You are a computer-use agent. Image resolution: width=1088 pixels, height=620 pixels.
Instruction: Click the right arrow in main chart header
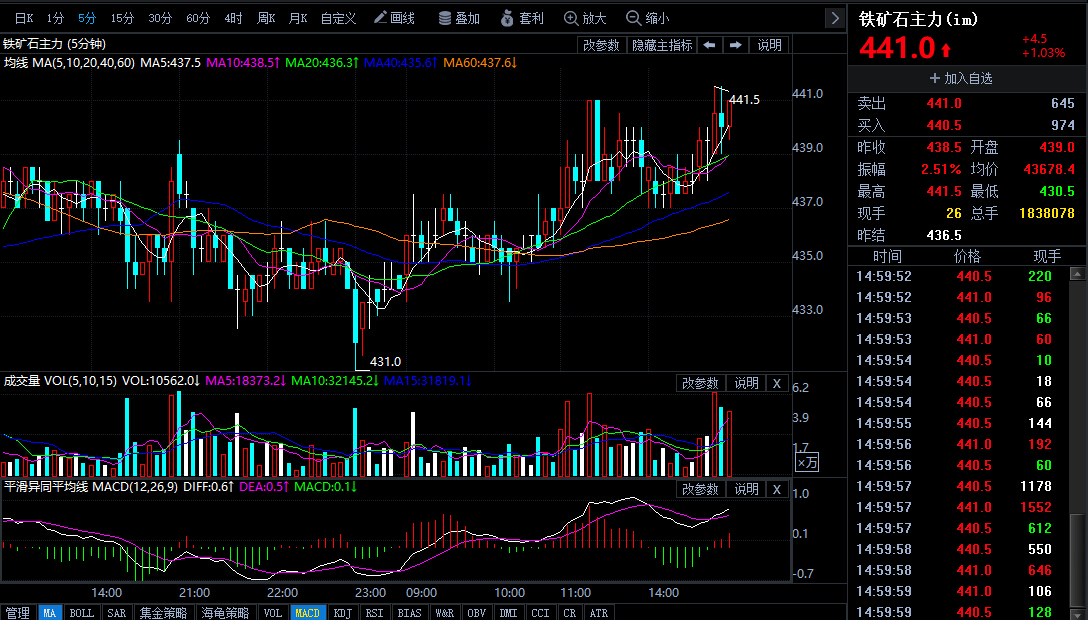point(736,45)
